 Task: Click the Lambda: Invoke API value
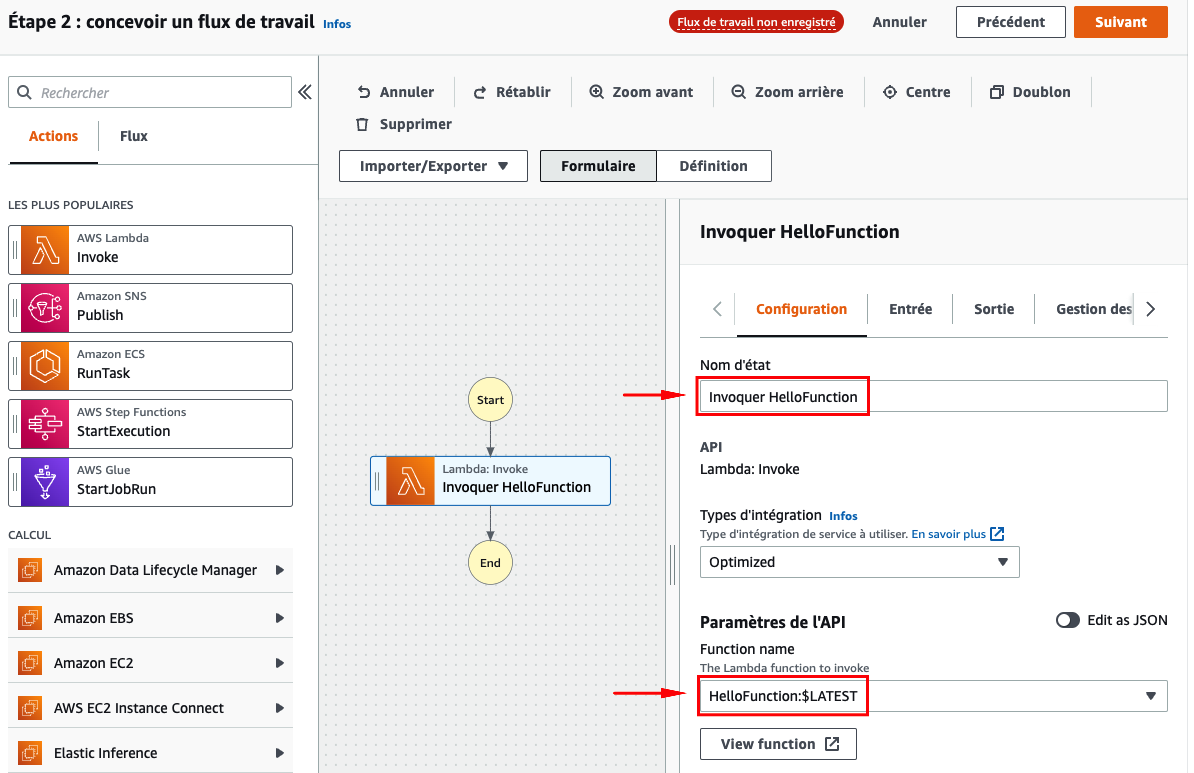(x=749, y=469)
